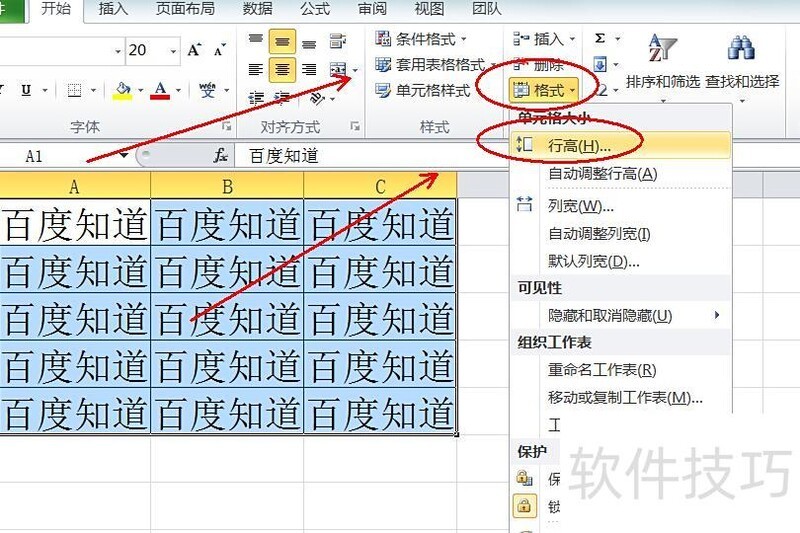Screen dimensions: 800x533
Task: Expand the fill color dropdown arrow
Action: coord(140,91)
